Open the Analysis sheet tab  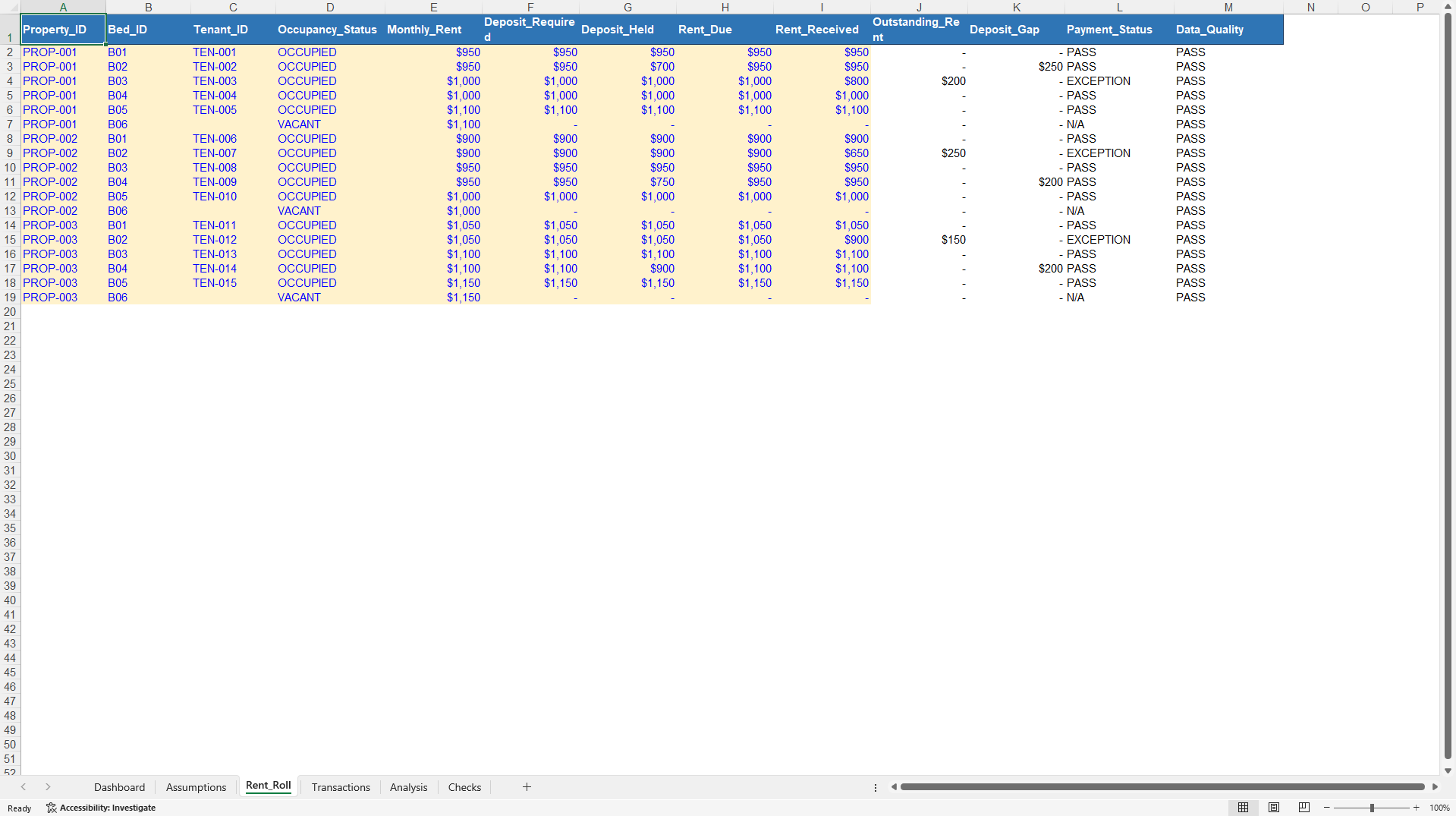(408, 787)
